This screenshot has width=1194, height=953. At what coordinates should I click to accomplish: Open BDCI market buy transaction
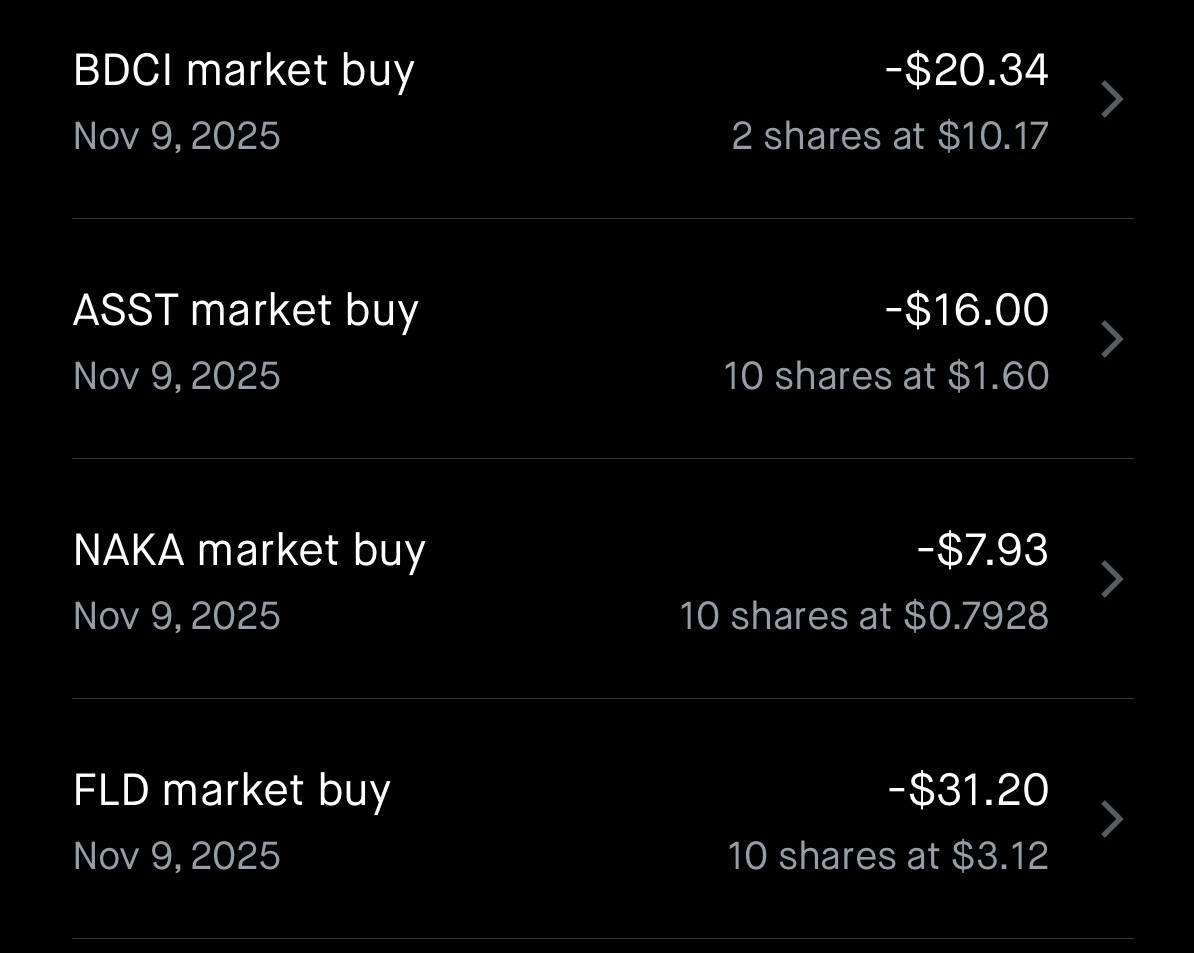pos(244,72)
